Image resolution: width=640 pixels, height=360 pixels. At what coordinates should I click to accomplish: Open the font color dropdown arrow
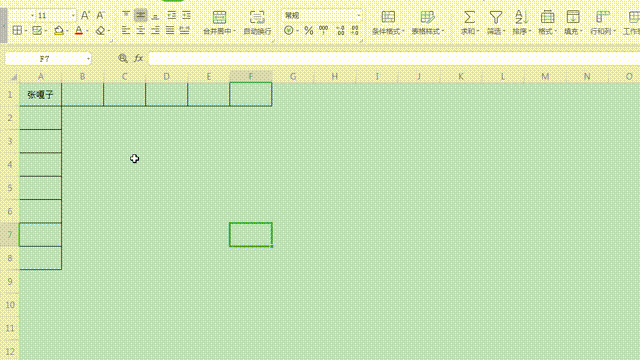tap(88, 31)
